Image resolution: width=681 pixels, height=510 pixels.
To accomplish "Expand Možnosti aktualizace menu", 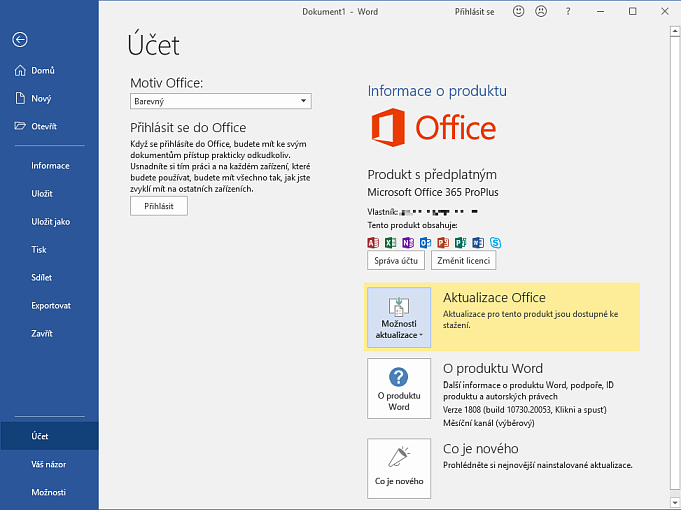I will tap(399, 317).
